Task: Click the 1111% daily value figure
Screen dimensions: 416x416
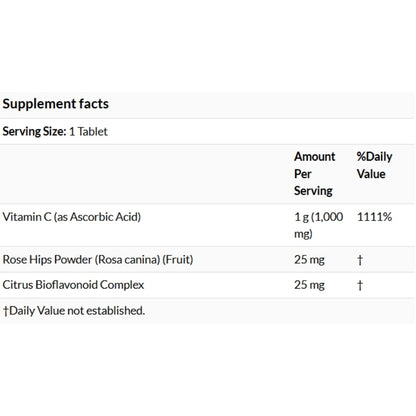Action: pos(374,217)
